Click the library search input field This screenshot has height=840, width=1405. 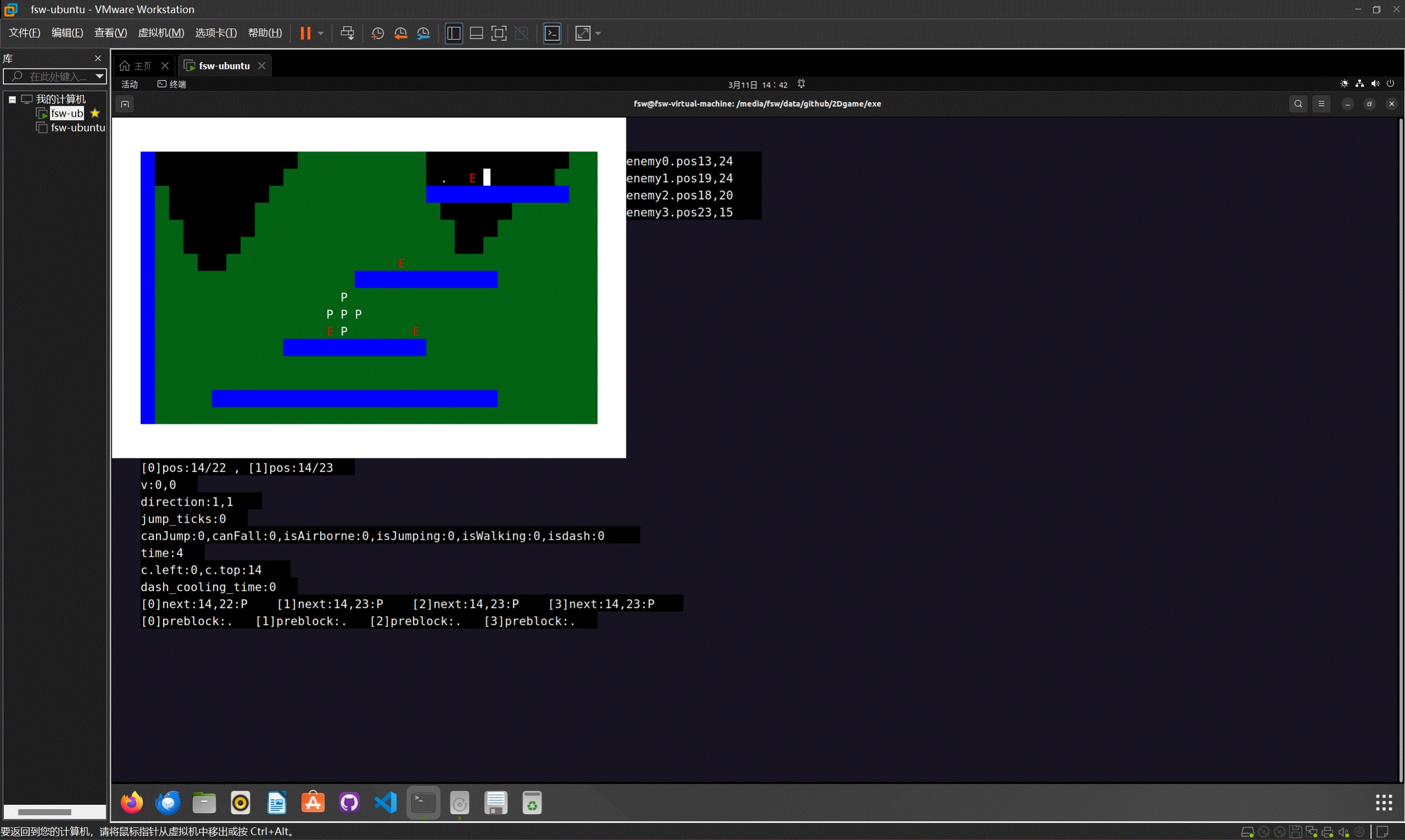49,76
